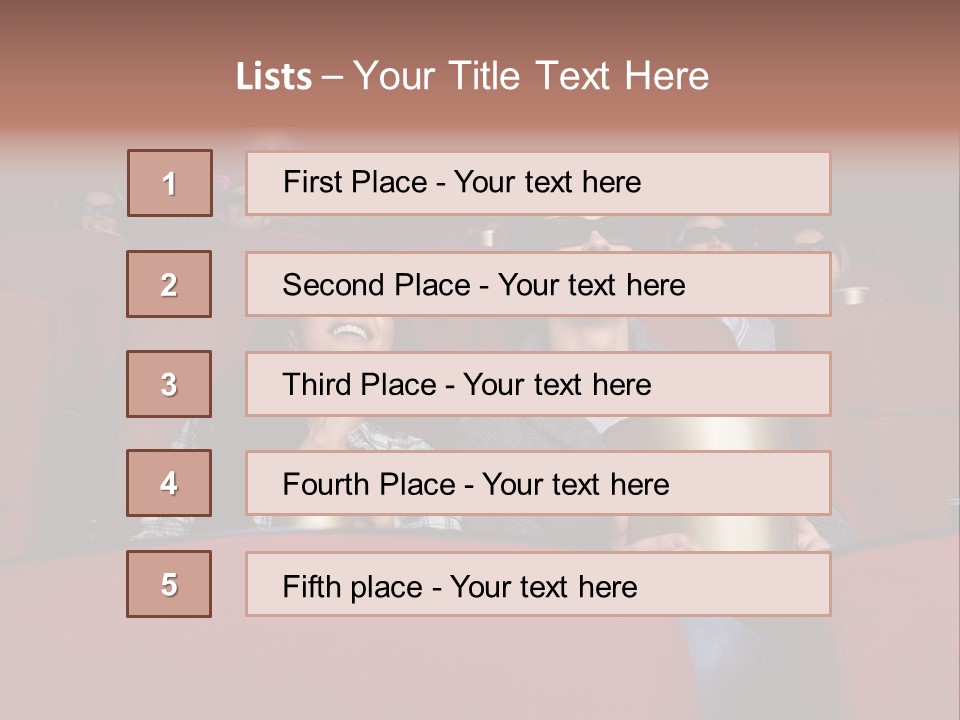The image size is (960, 720).
Task: Click 'First Place' words in list
Action: pos(354,182)
